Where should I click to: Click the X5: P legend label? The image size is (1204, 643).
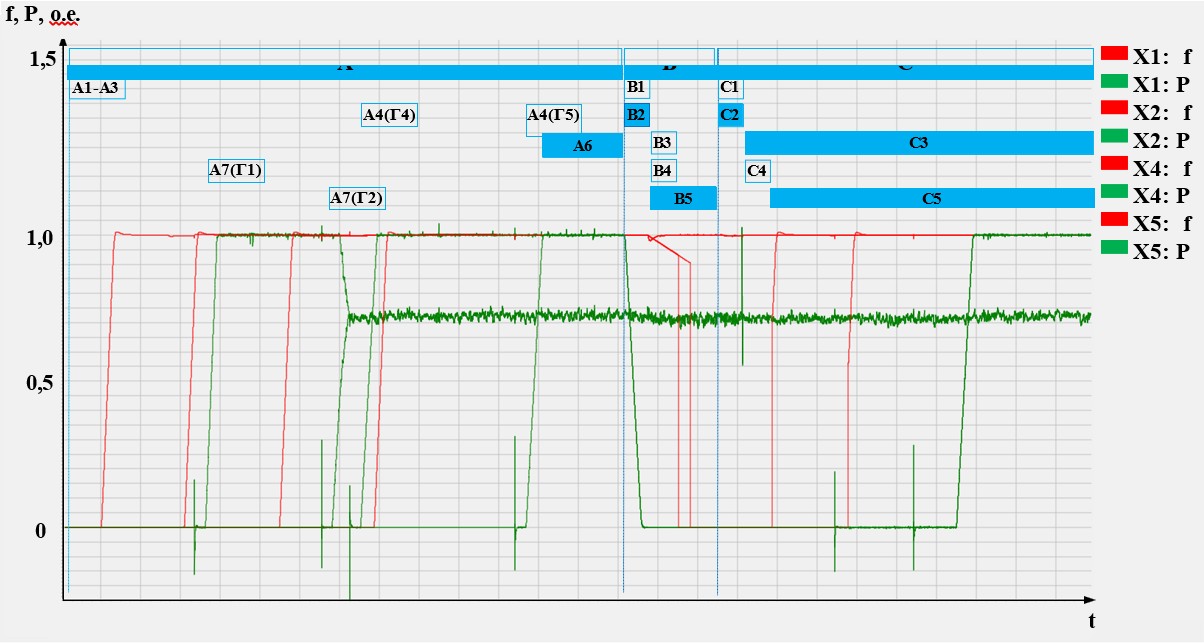[1161, 252]
